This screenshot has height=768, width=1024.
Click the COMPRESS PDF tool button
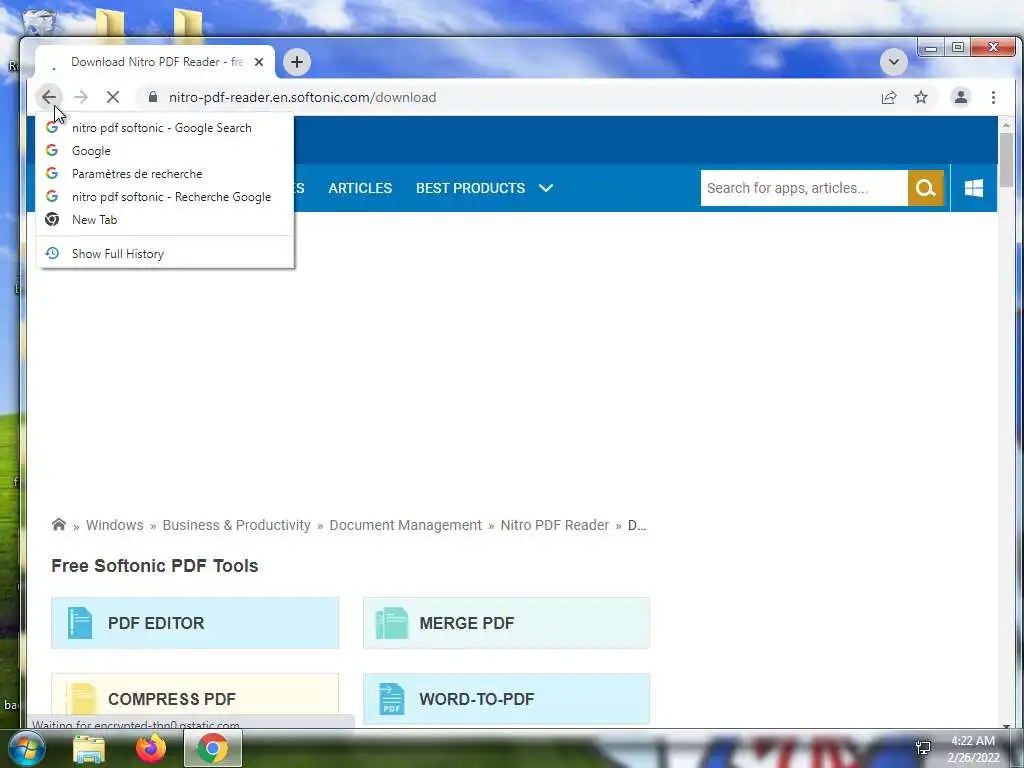click(x=195, y=699)
